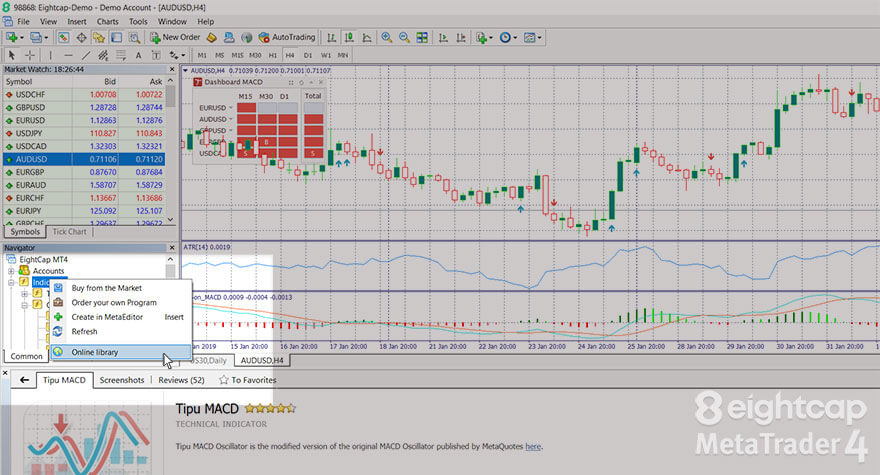Viewport: 880px width, 475px height.
Task: Toggle the Market Watch toolbar icon
Action: point(63,38)
